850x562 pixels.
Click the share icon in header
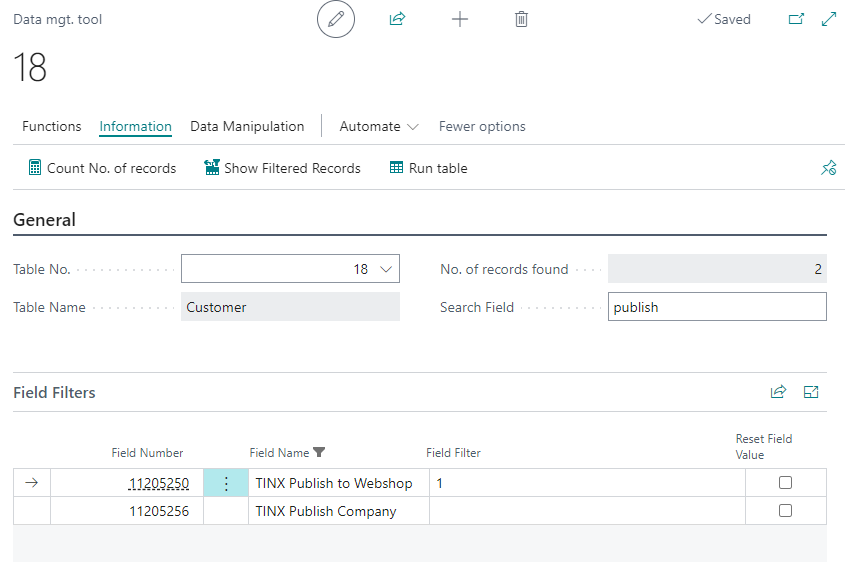click(397, 19)
